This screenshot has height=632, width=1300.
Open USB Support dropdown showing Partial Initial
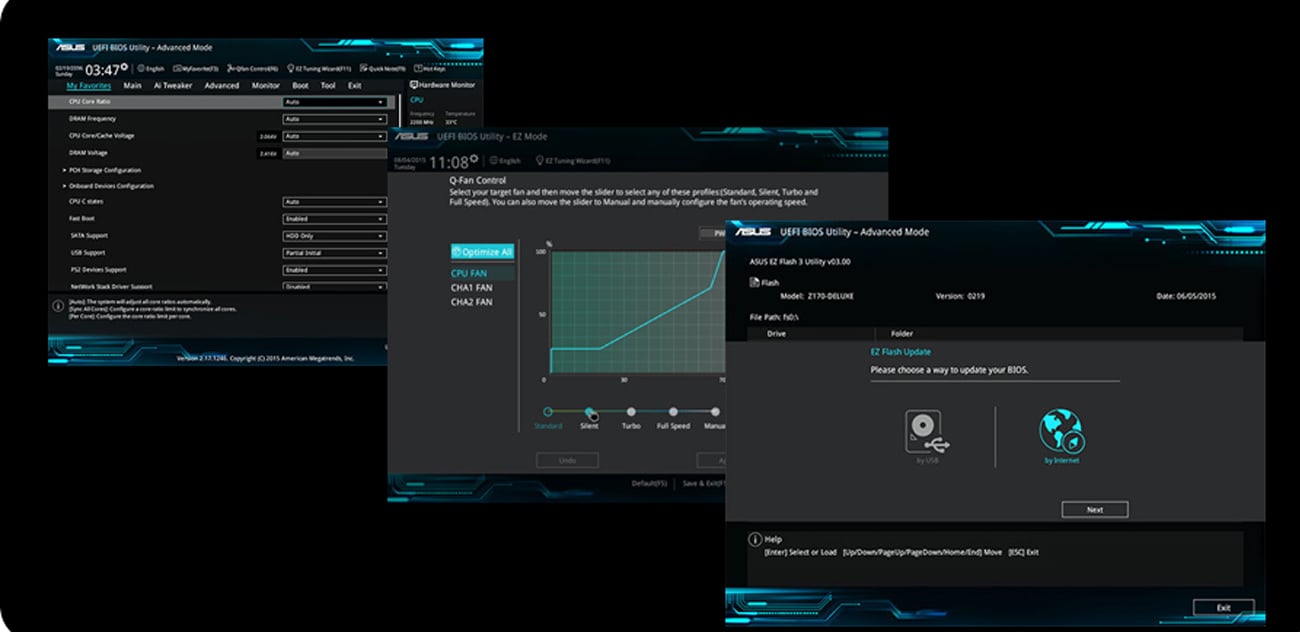coord(334,253)
